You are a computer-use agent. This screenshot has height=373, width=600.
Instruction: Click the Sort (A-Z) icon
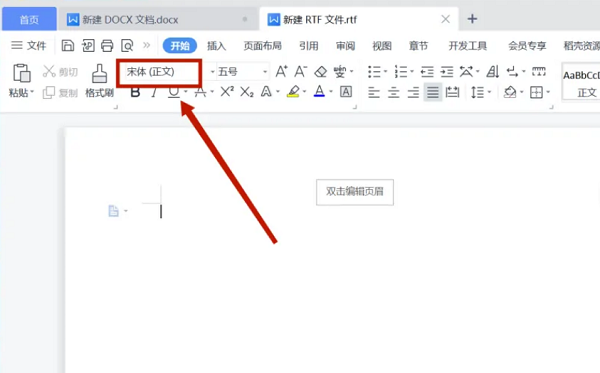point(493,72)
